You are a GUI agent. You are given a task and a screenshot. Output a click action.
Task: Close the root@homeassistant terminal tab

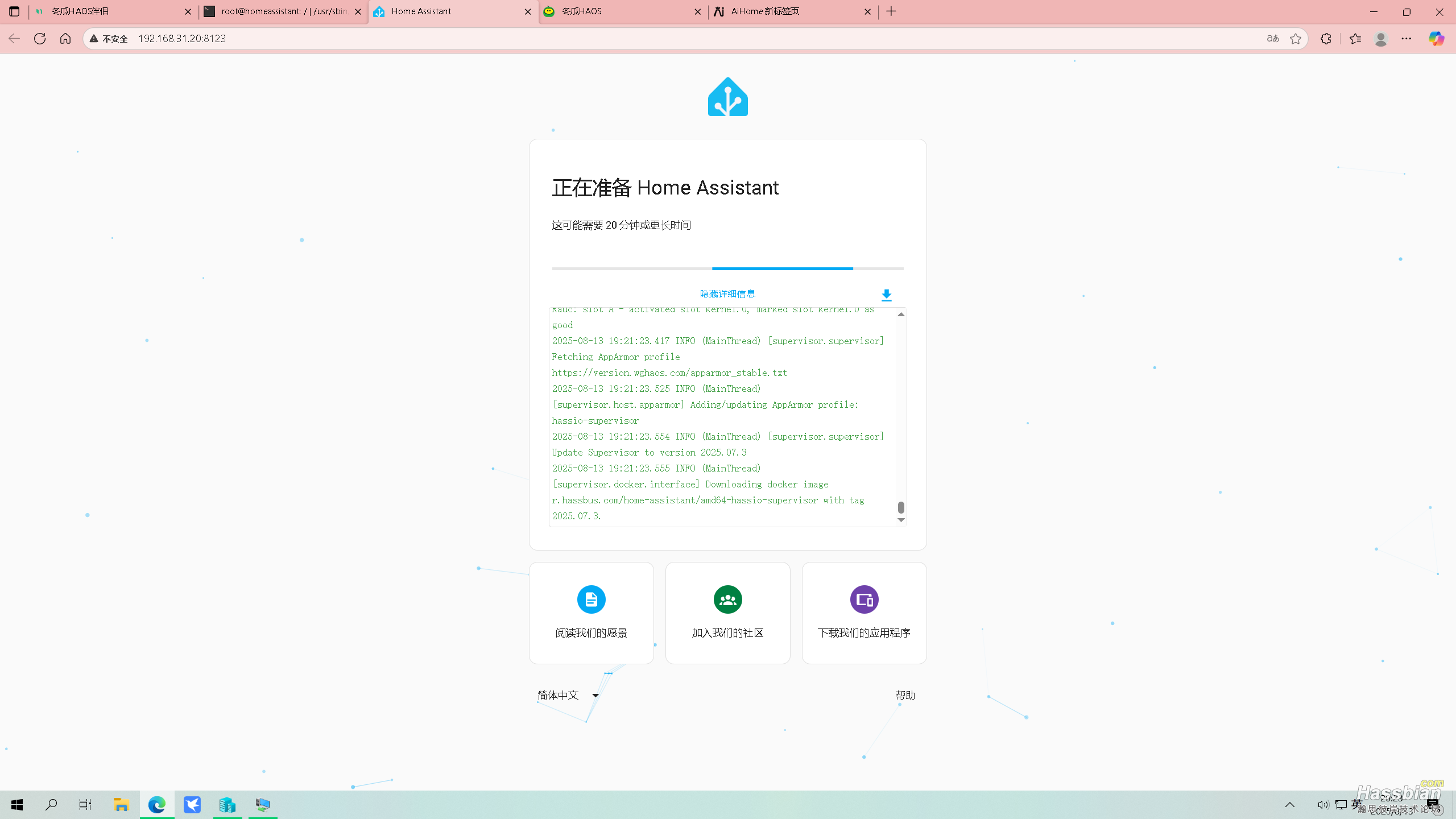pyautogui.click(x=358, y=11)
